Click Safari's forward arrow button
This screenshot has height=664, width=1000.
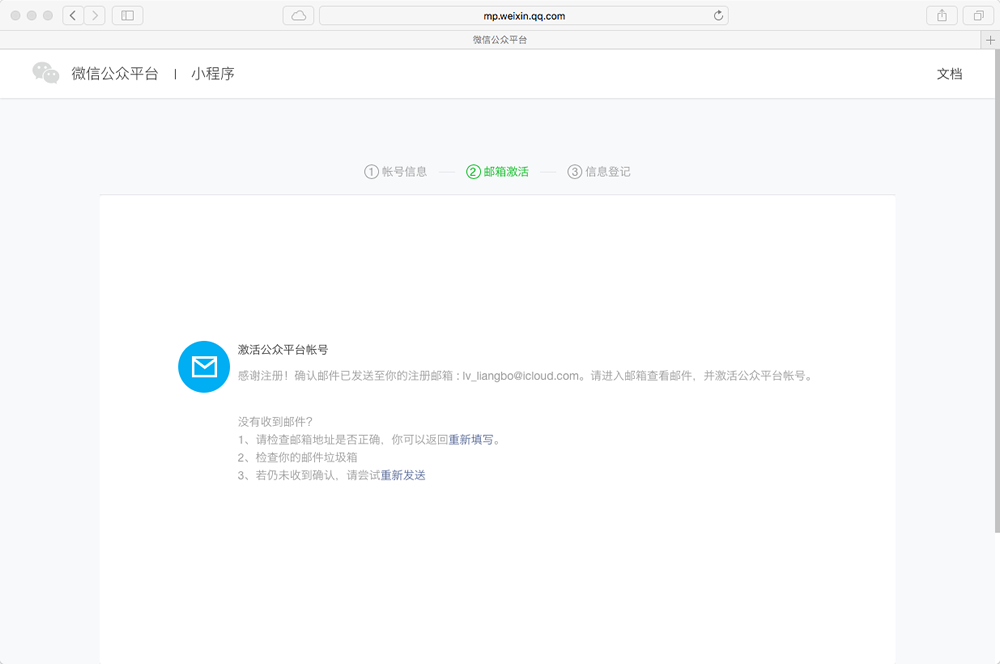coord(95,15)
